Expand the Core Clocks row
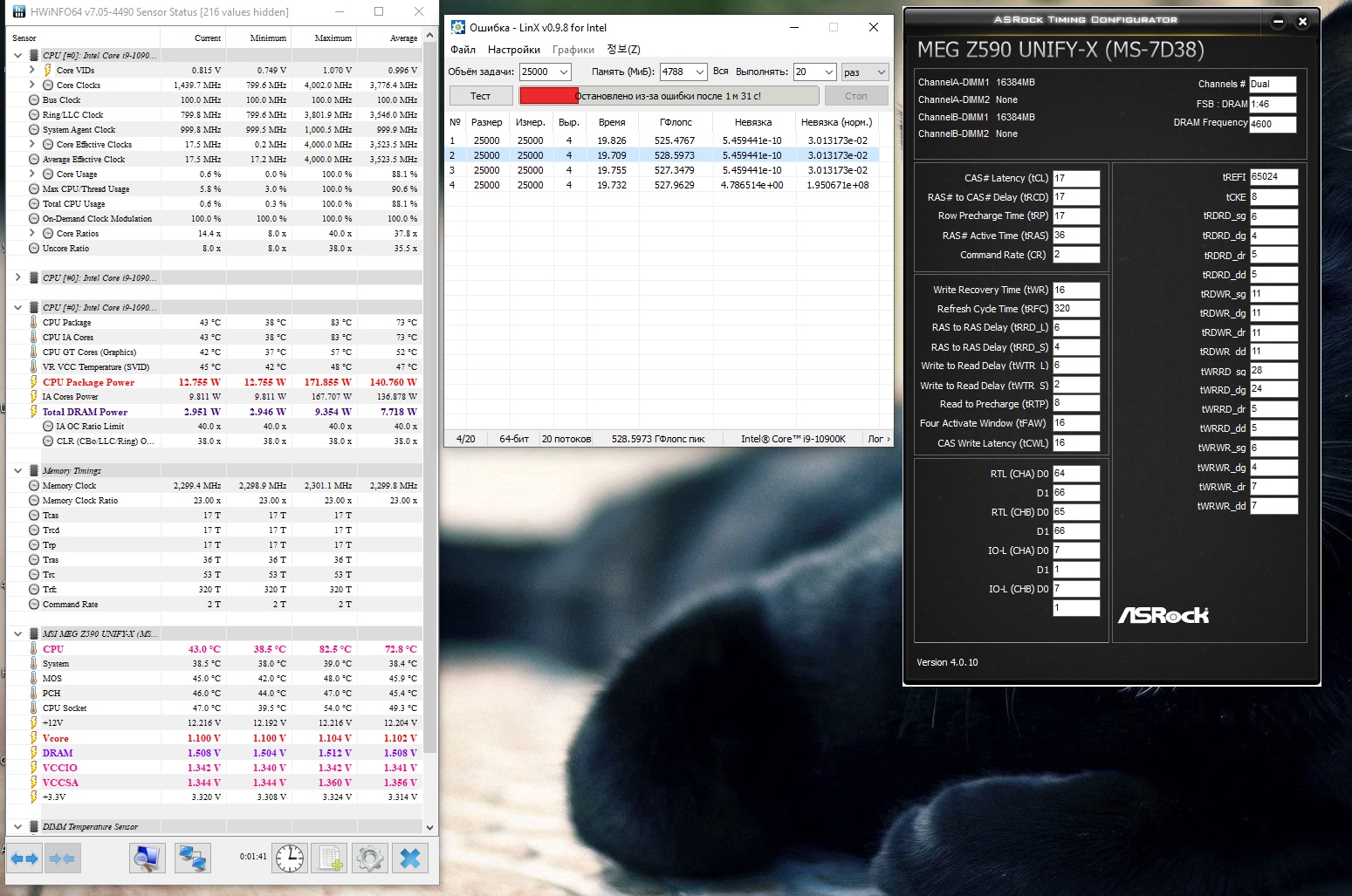 32,85
